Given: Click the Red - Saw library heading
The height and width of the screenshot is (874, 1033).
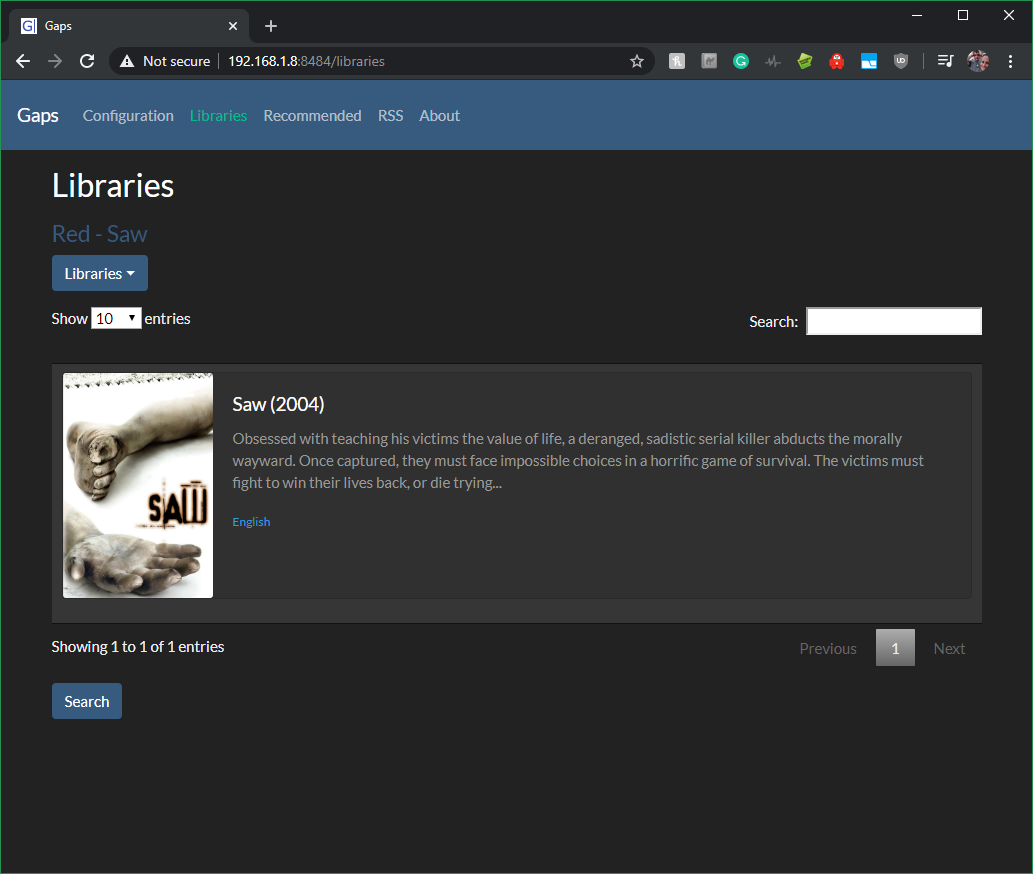Looking at the screenshot, I should point(99,234).
